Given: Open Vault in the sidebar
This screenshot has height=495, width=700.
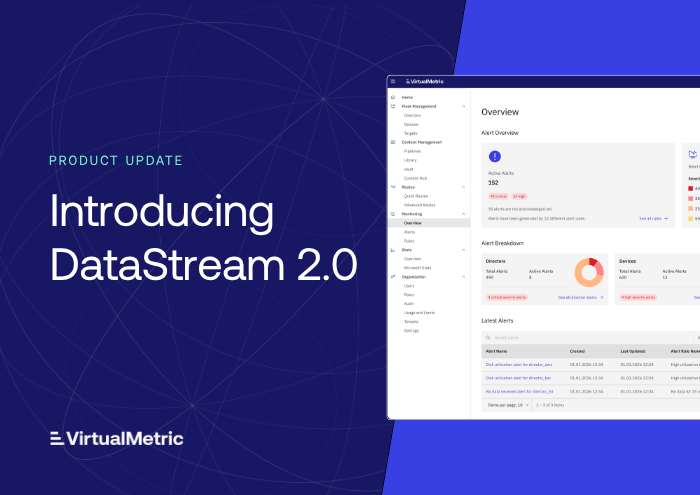Looking at the screenshot, I should (x=408, y=169).
